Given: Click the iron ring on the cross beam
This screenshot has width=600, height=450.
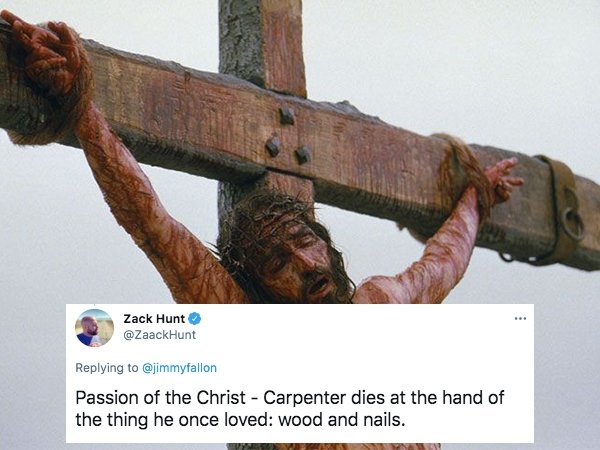Looking at the screenshot, I should point(573,223).
